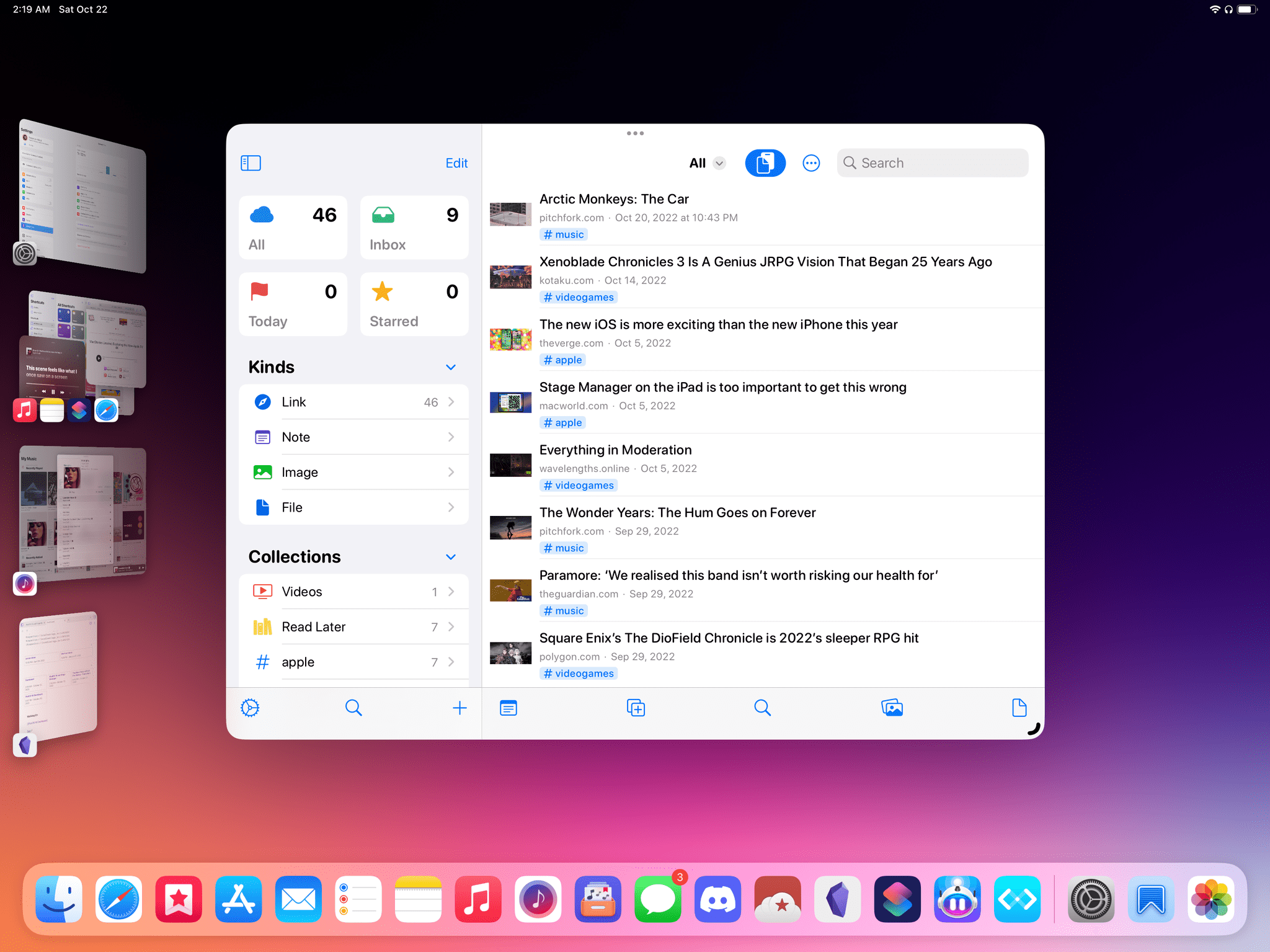The image size is (1270, 952).
Task: Open the Inbox smart list
Action: [x=414, y=228]
